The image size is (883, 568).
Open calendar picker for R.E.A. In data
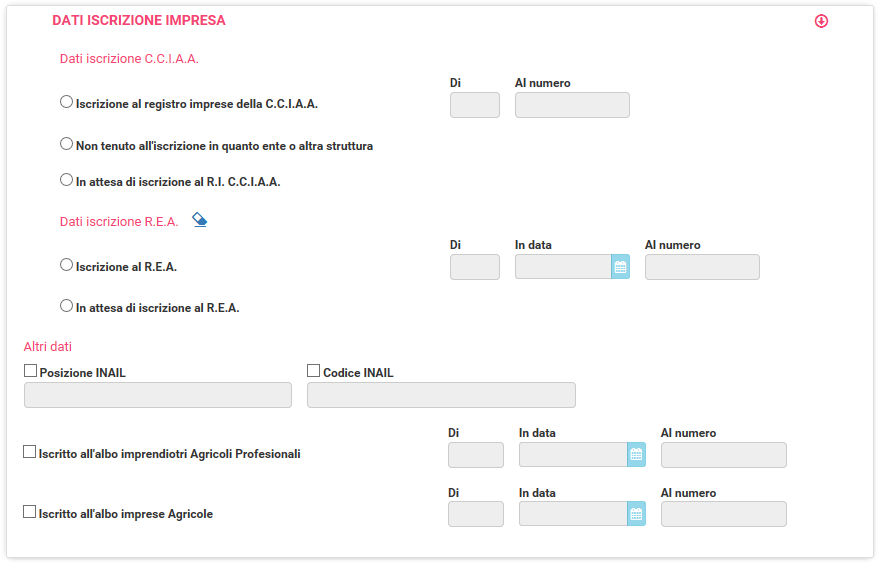(621, 267)
